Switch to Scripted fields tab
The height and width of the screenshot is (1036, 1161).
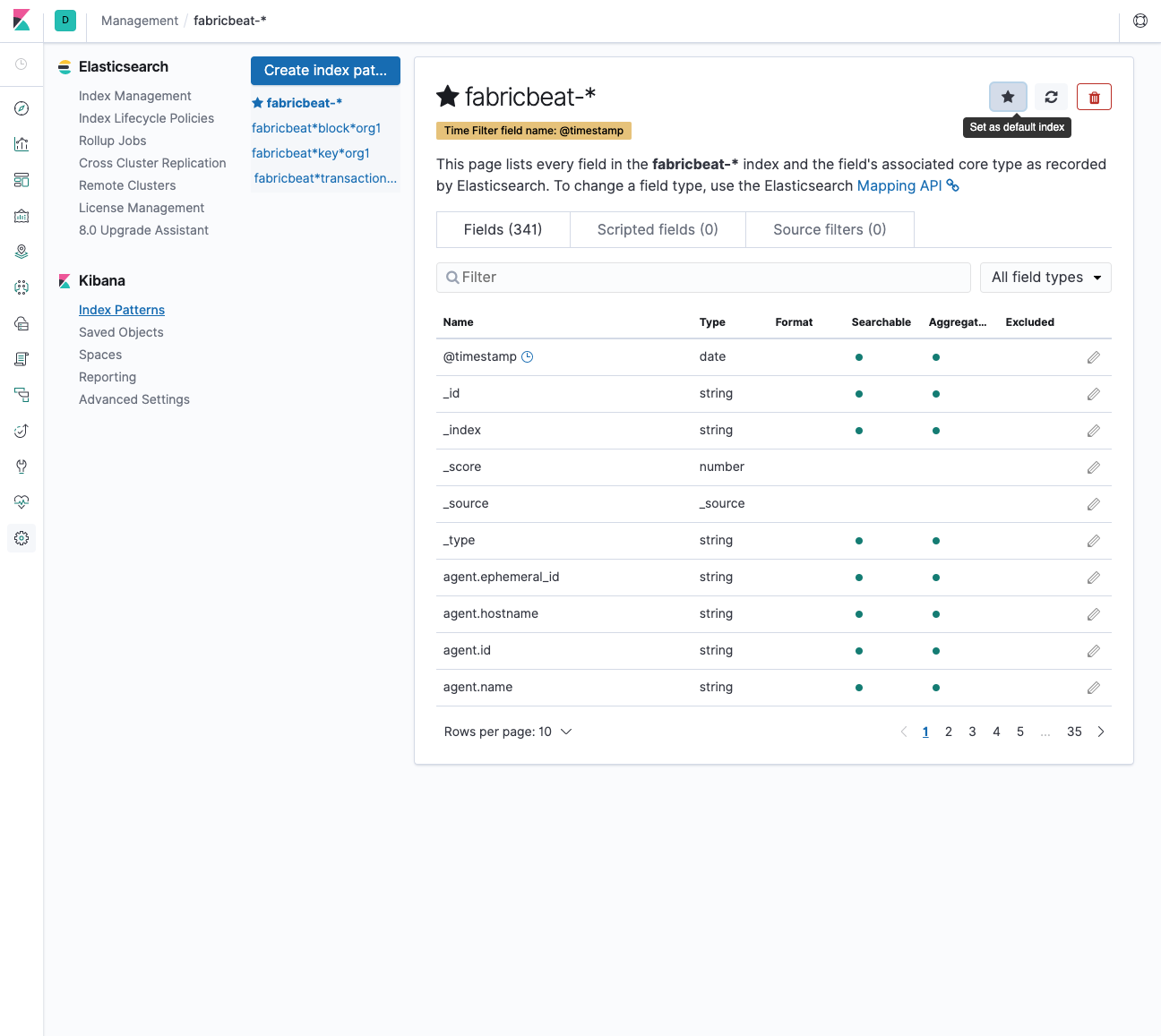pyautogui.click(x=658, y=229)
